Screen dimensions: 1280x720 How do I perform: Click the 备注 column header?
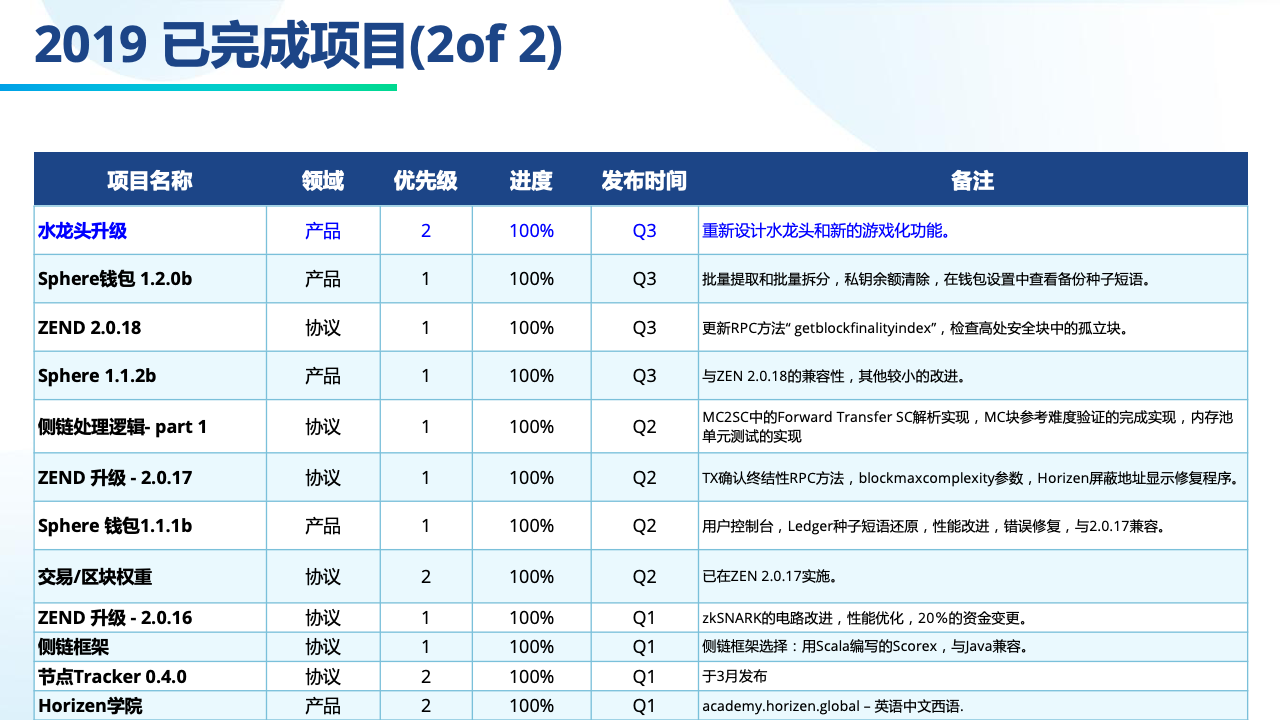[972, 180]
